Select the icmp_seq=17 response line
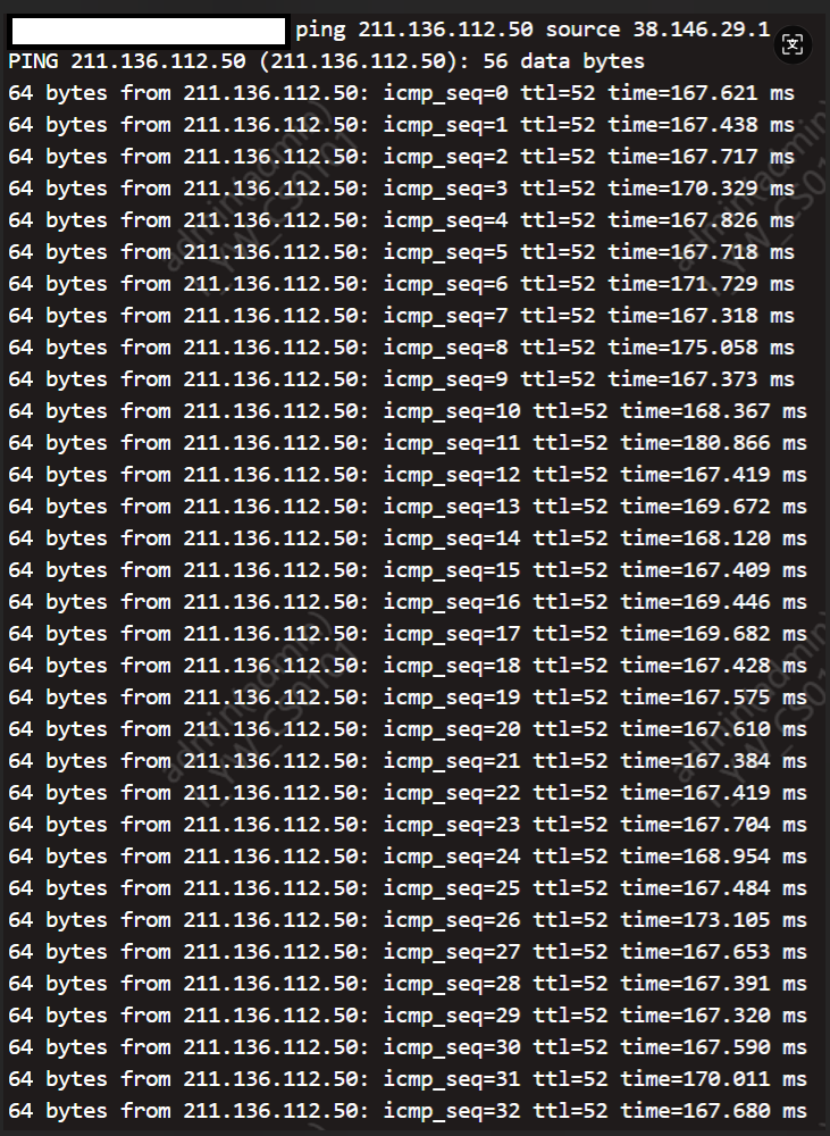 tap(408, 633)
